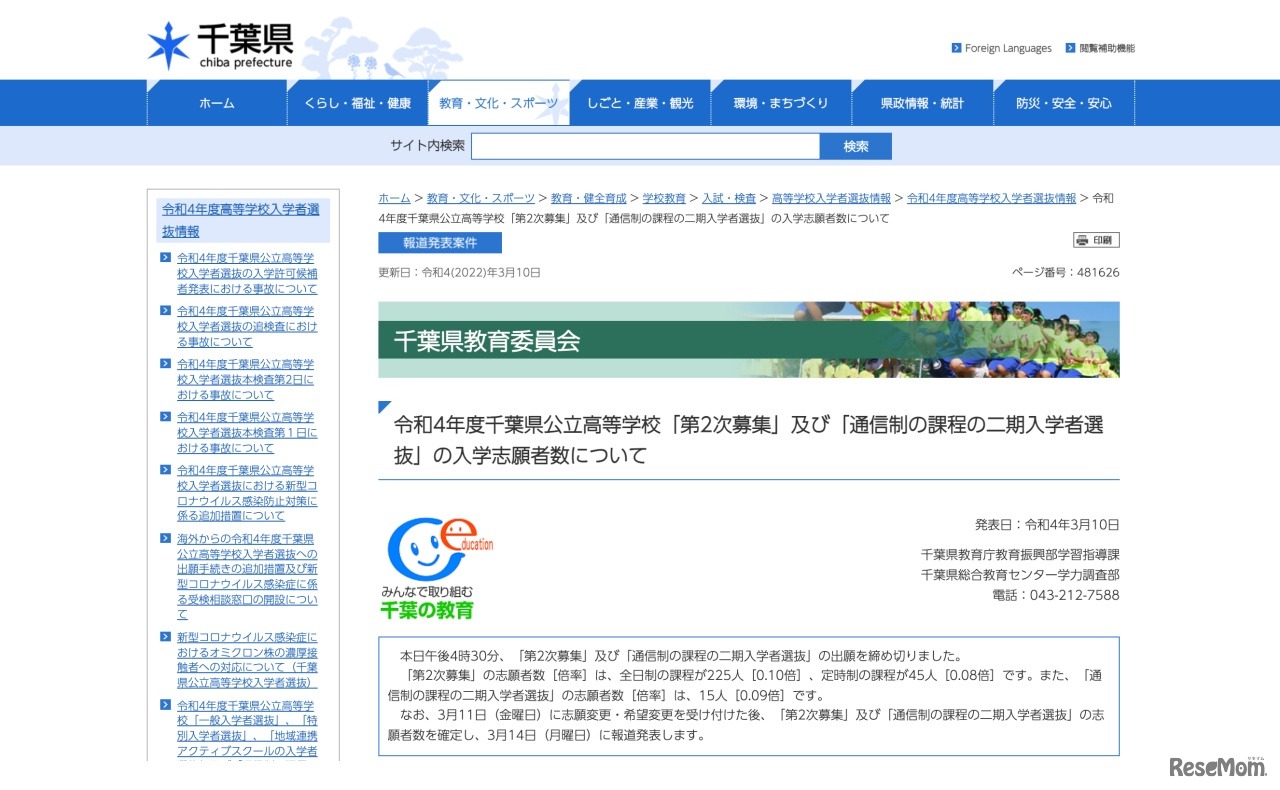Open the 閲覧補助機能 link
This screenshot has width=1280, height=790.
1107,48
